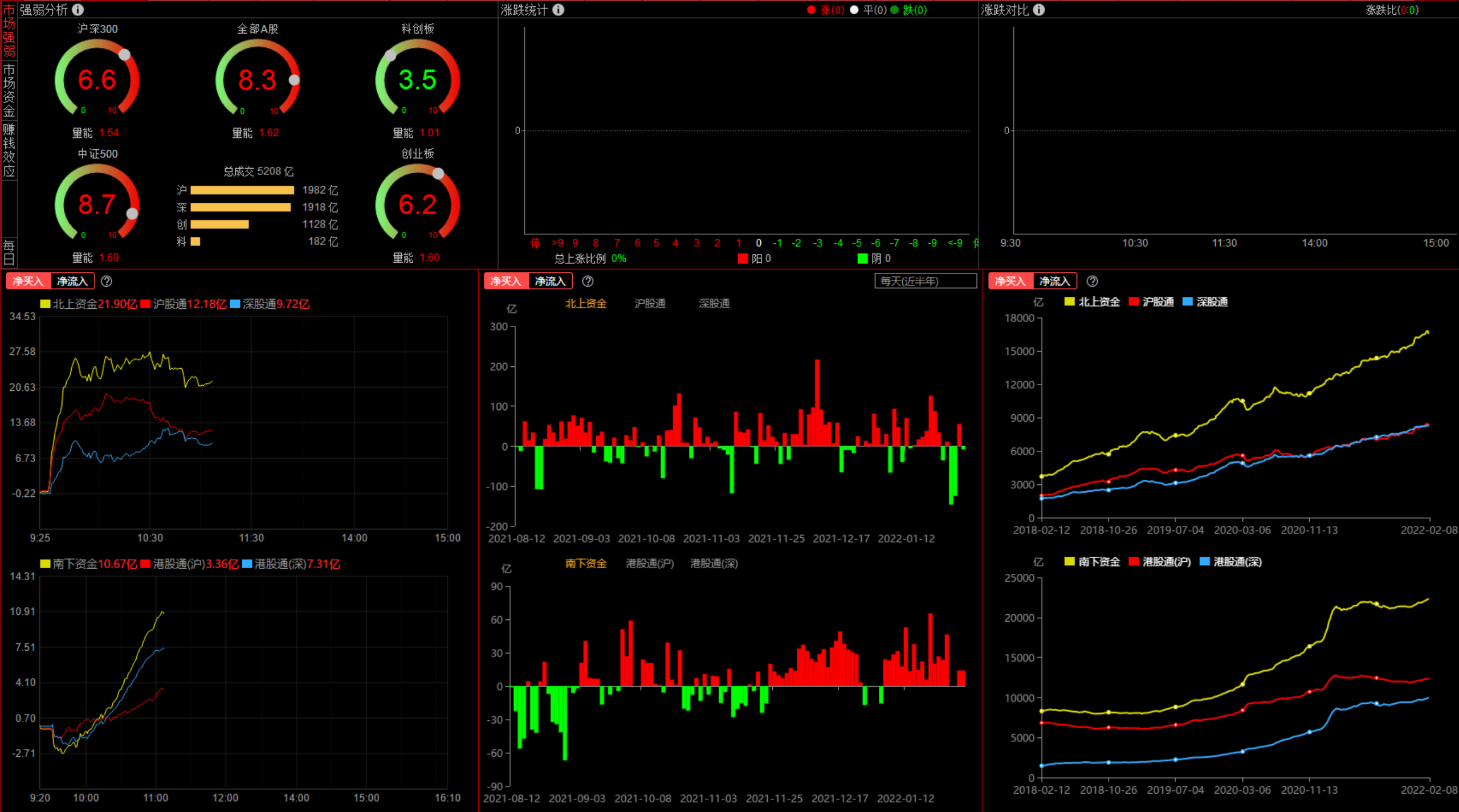Open 赚钱效应 section in left sidebar
The image size is (1459, 812).
(x=9, y=150)
